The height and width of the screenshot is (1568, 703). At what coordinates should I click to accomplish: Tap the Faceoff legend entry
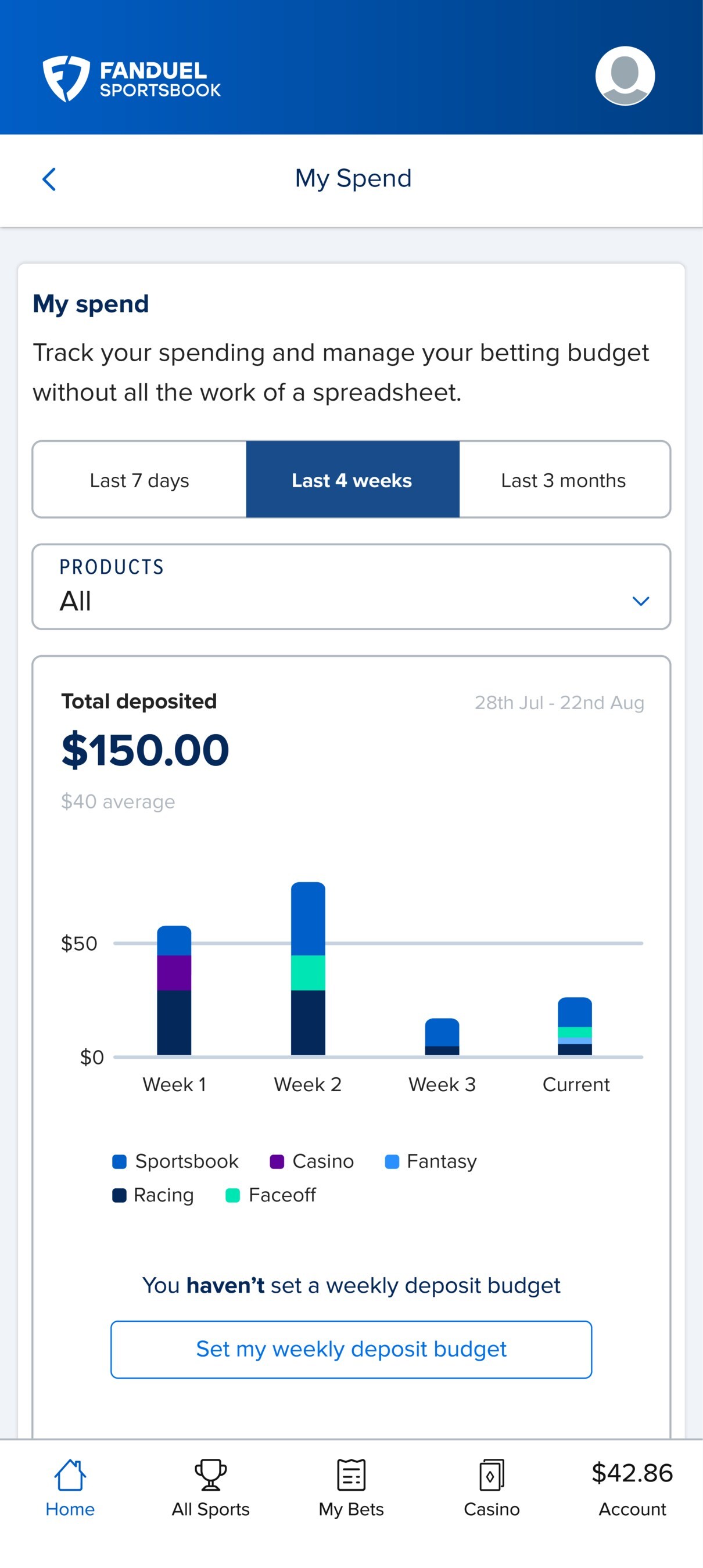pos(271,1196)
